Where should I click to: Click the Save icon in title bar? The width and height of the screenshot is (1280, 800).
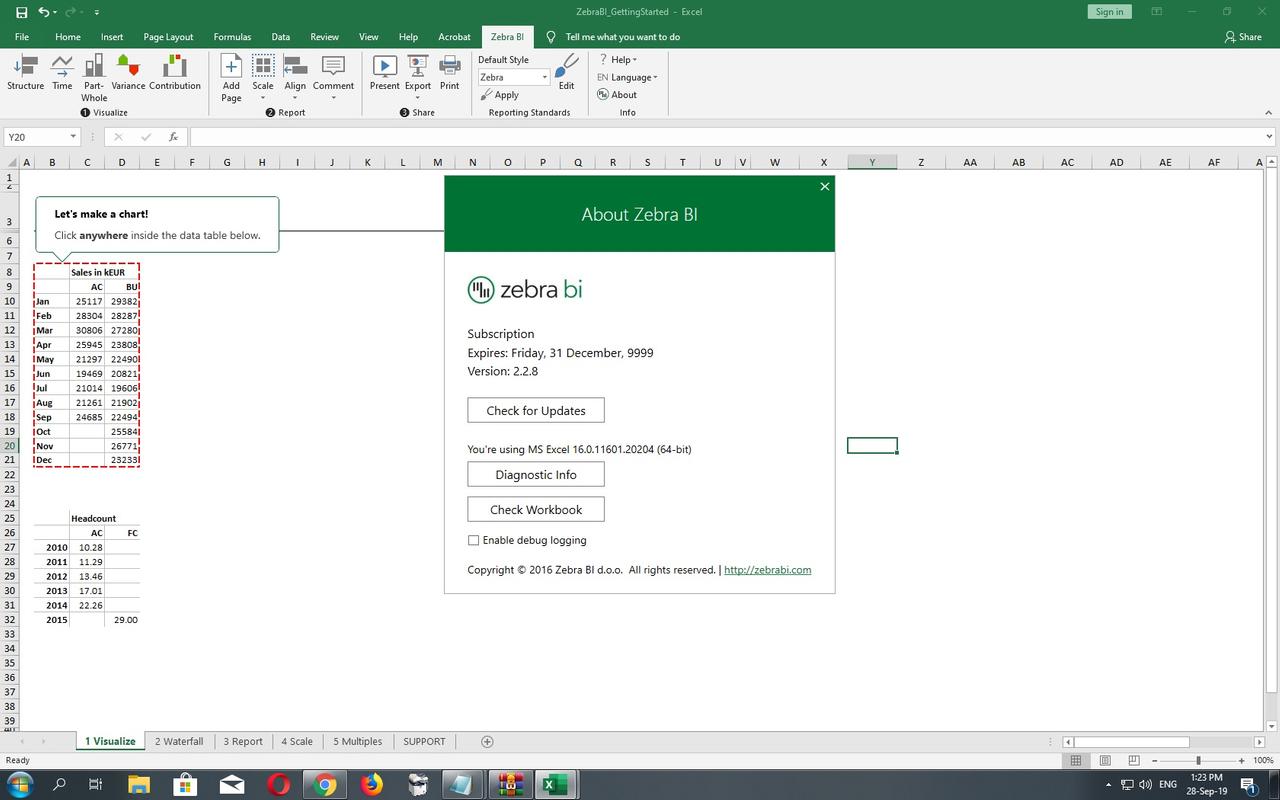point(20,12)
